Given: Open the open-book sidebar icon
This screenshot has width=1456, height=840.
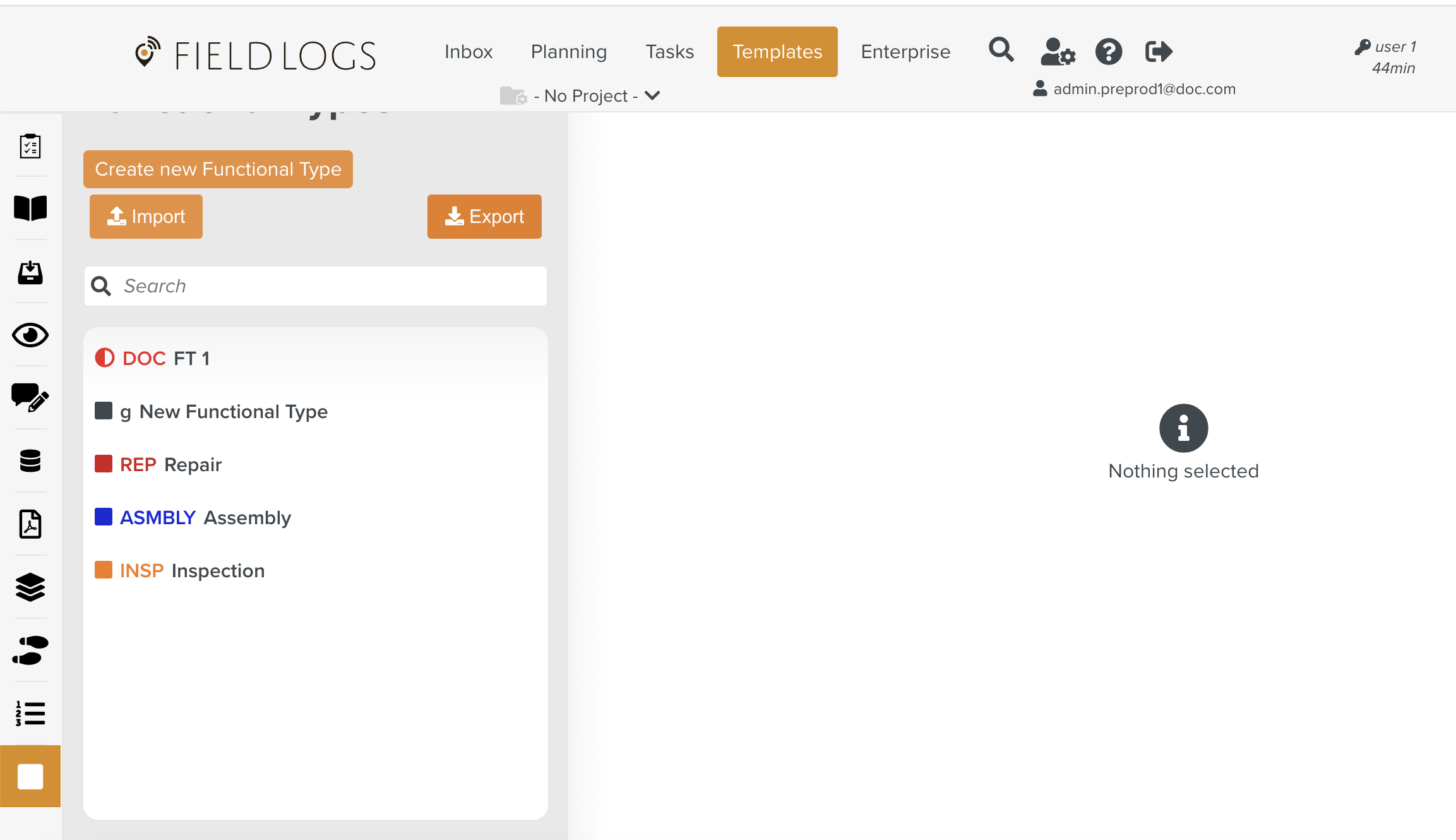Looking at the screenshot, I should (x=30, y=208).
